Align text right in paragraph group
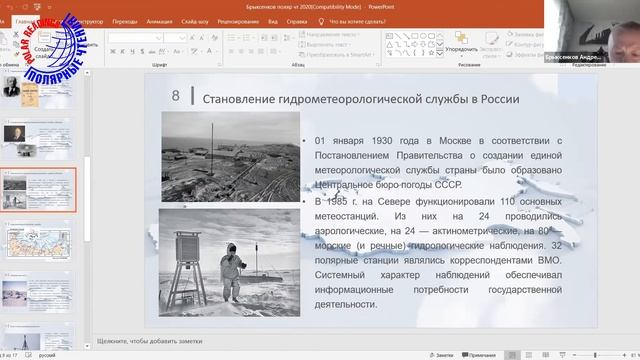 [x=251, y=51]
